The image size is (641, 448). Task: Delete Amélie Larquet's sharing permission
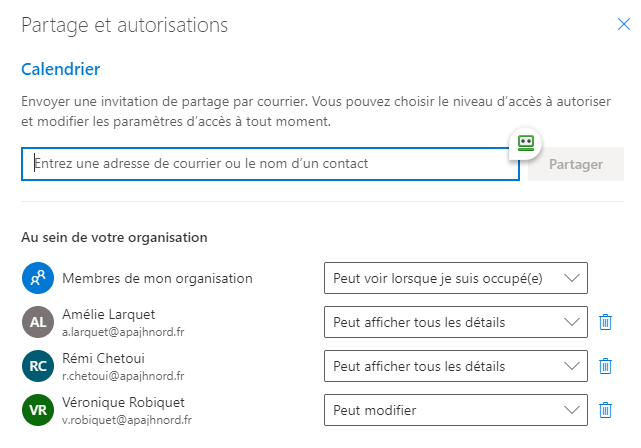[605, 322]
